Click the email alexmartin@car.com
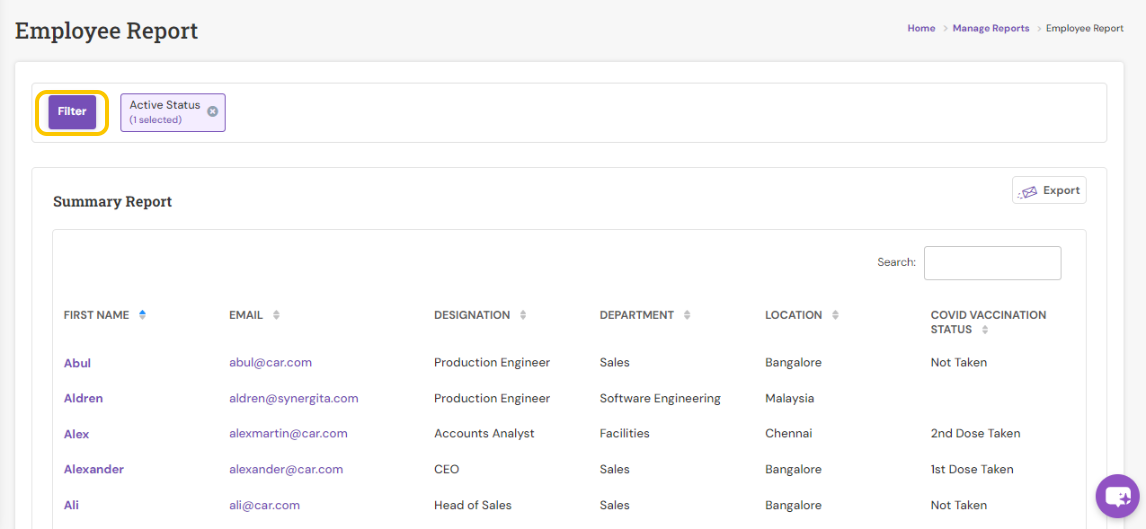 click(288, 433)
